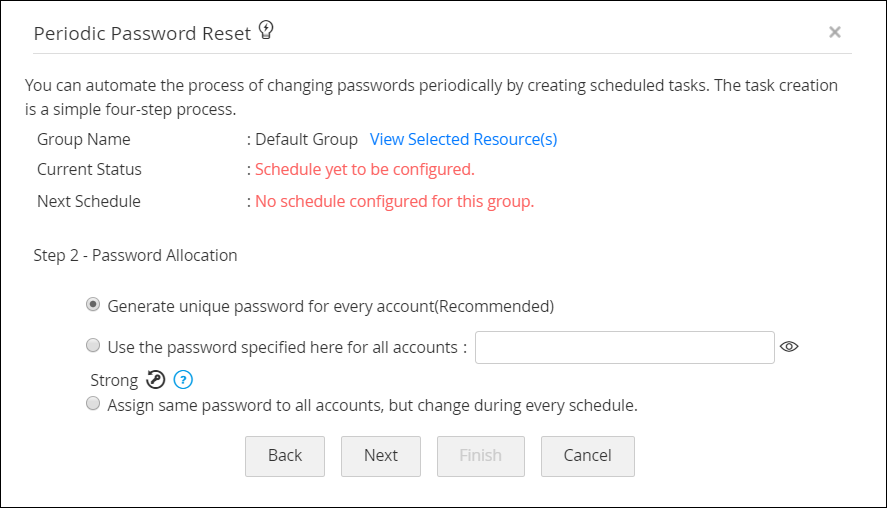Select Assign same password to all accounts

(x=93, y=404)
